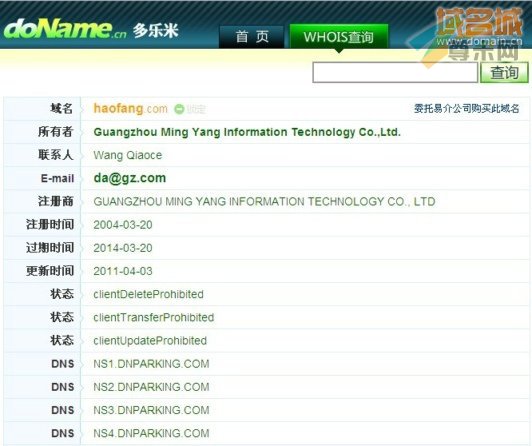Focus the WHOIS search input field
Screen dimensions: 532x446
pos(395,72)
